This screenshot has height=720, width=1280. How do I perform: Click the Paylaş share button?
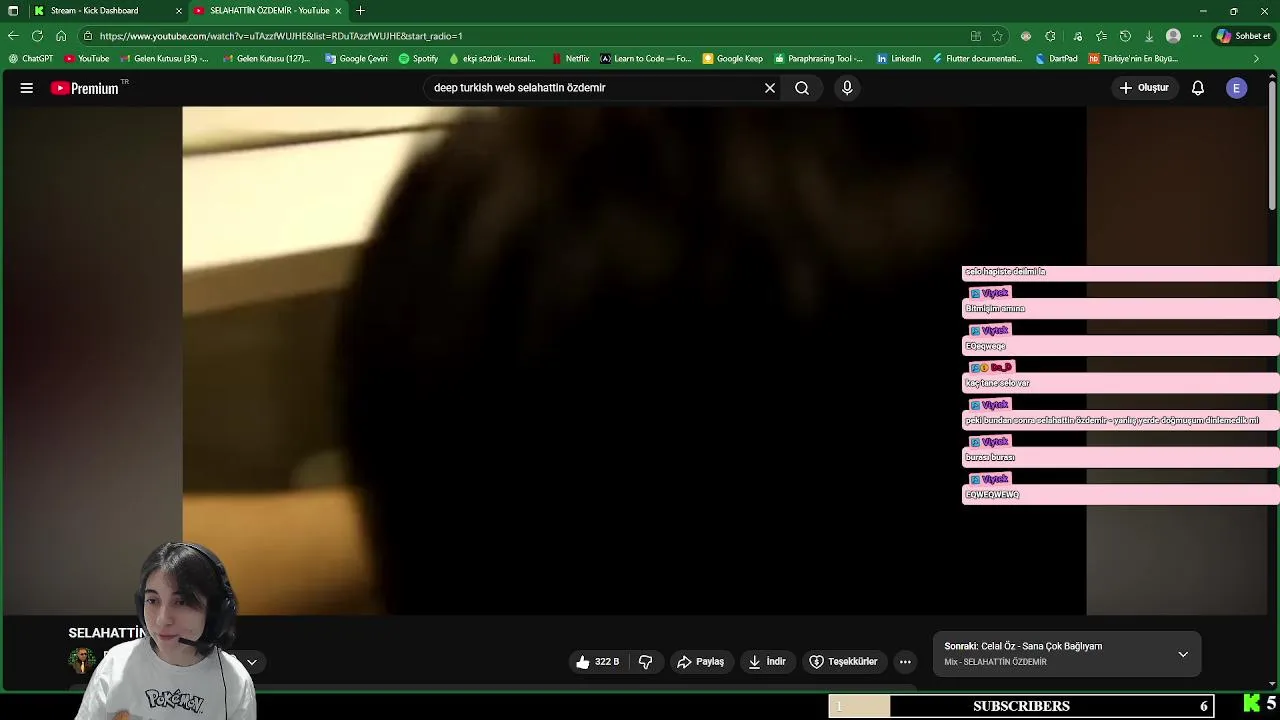click(x=700, y=662)
